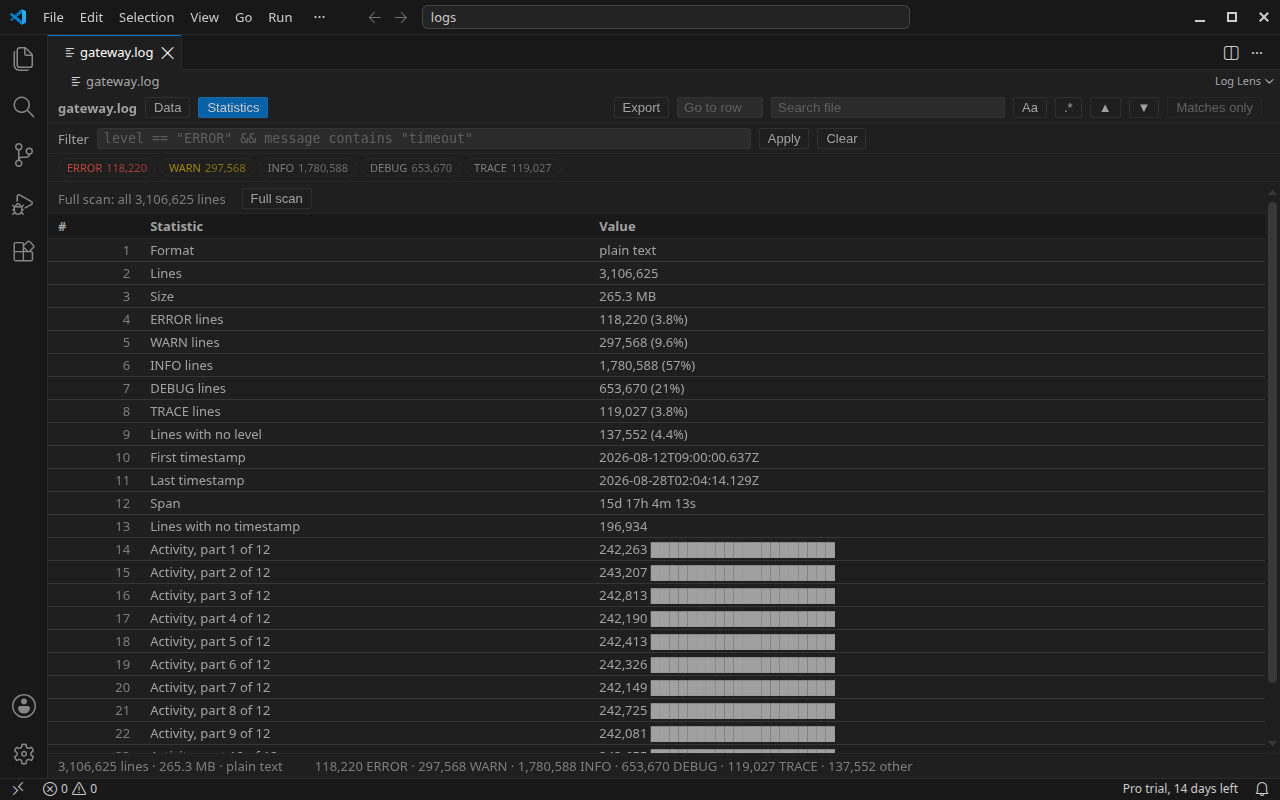Open the Source Control view
This screenshot has width=1280, height=800.
tap(24, 155)
